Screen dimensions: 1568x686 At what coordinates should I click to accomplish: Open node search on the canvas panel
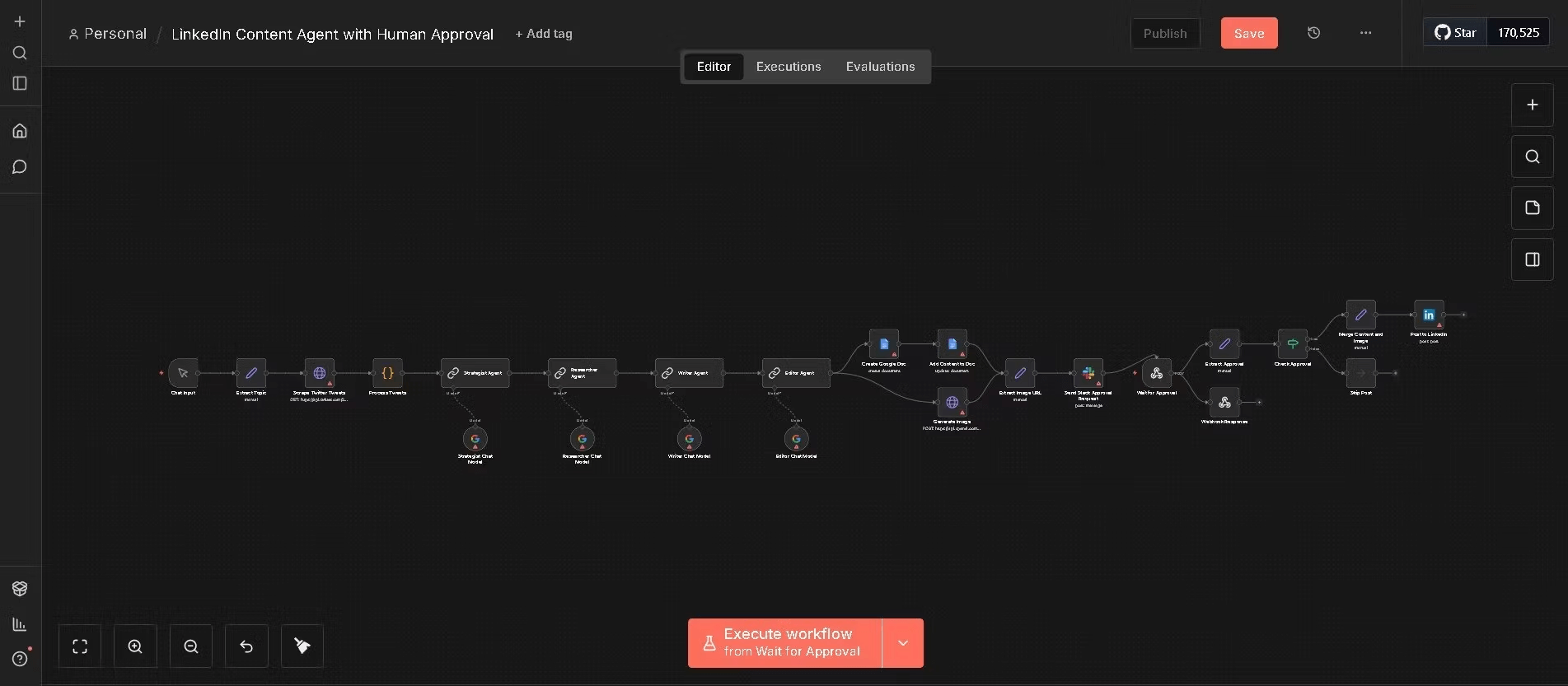click(x=1533, y=156)
